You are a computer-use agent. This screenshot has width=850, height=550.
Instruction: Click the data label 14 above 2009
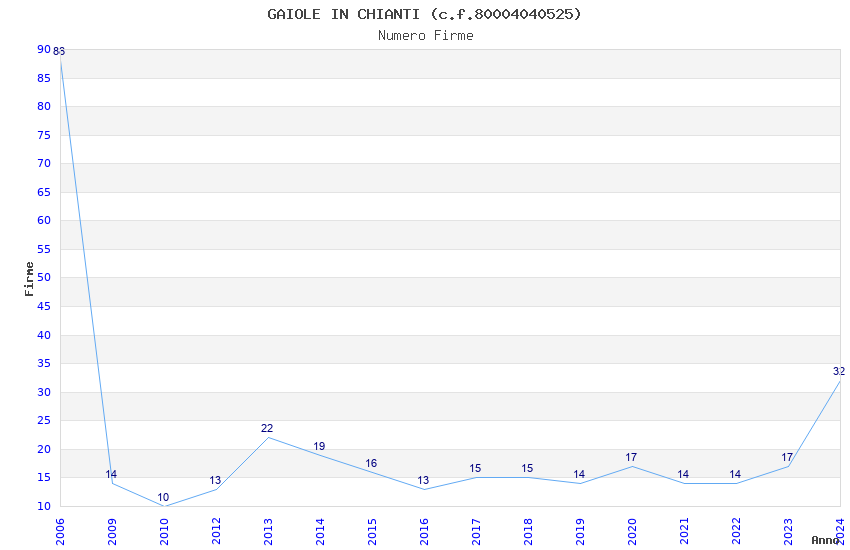111,474
